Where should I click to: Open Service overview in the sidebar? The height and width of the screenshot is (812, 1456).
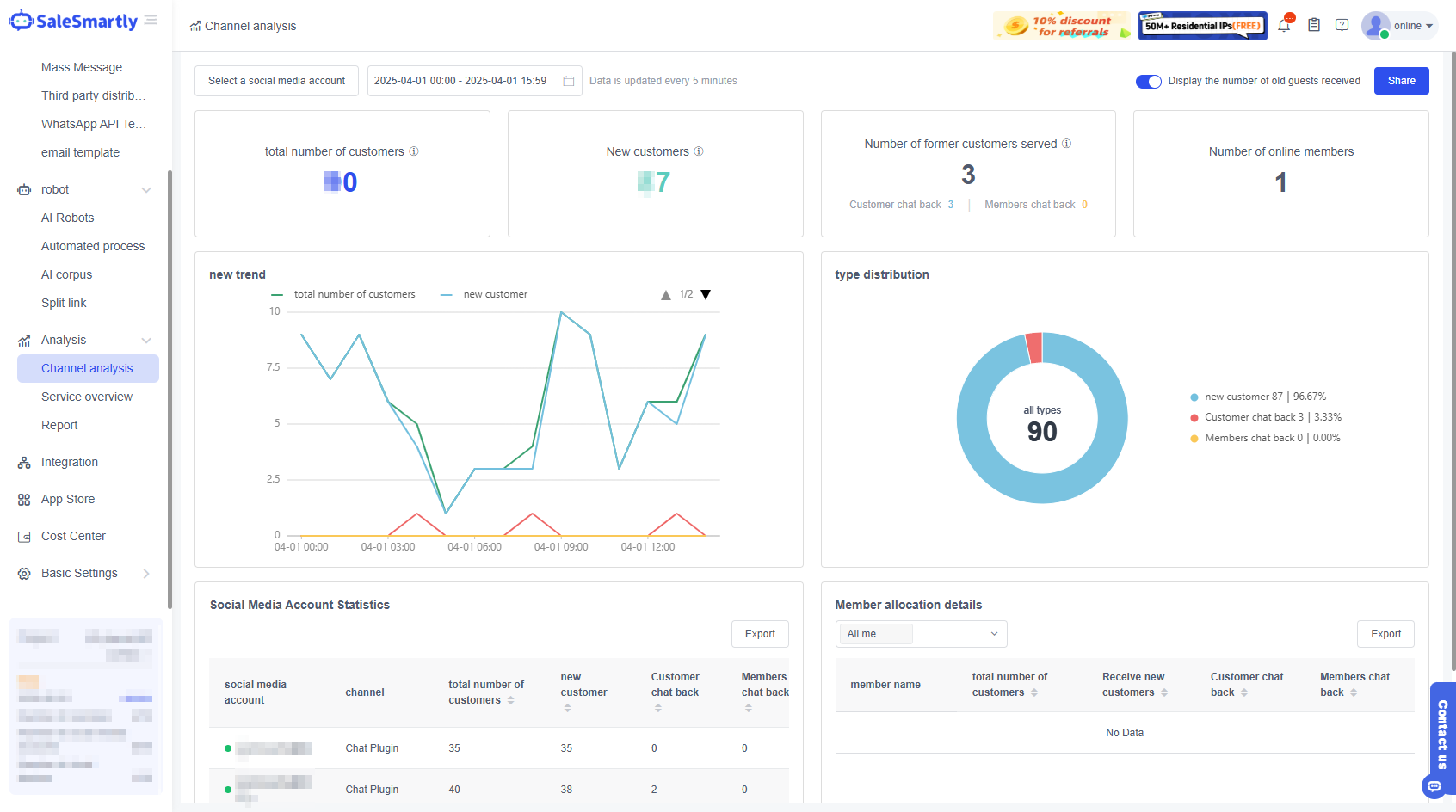click(x=87, y=397)
